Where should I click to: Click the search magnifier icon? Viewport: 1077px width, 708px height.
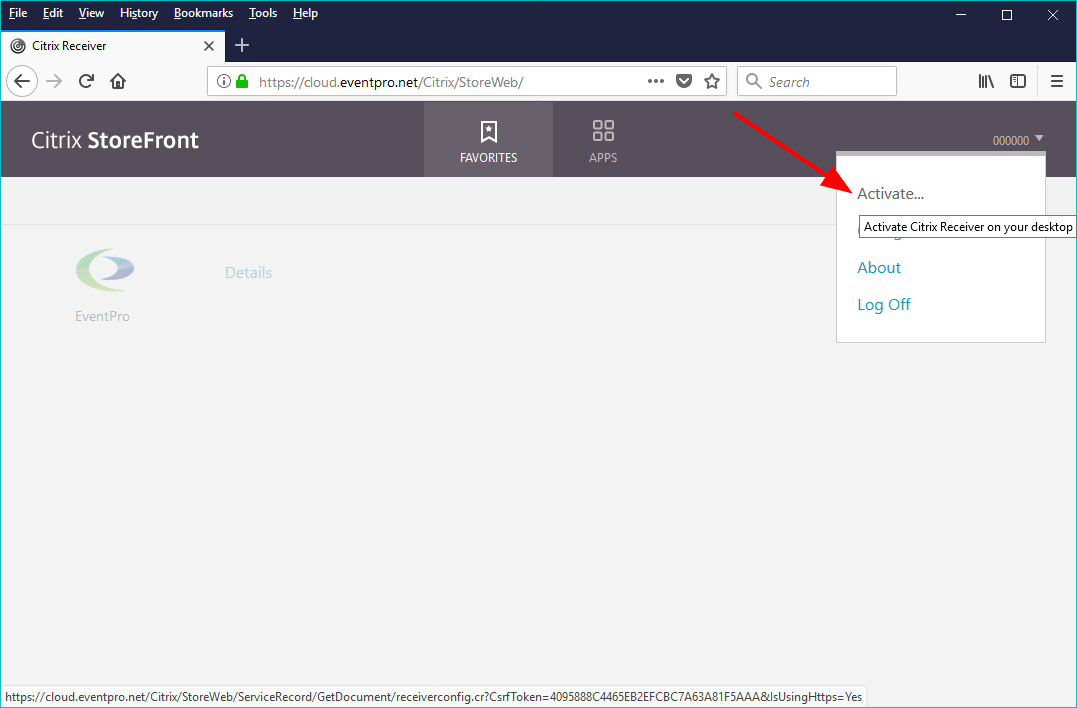pyautogui.click(x=753, y=82)
